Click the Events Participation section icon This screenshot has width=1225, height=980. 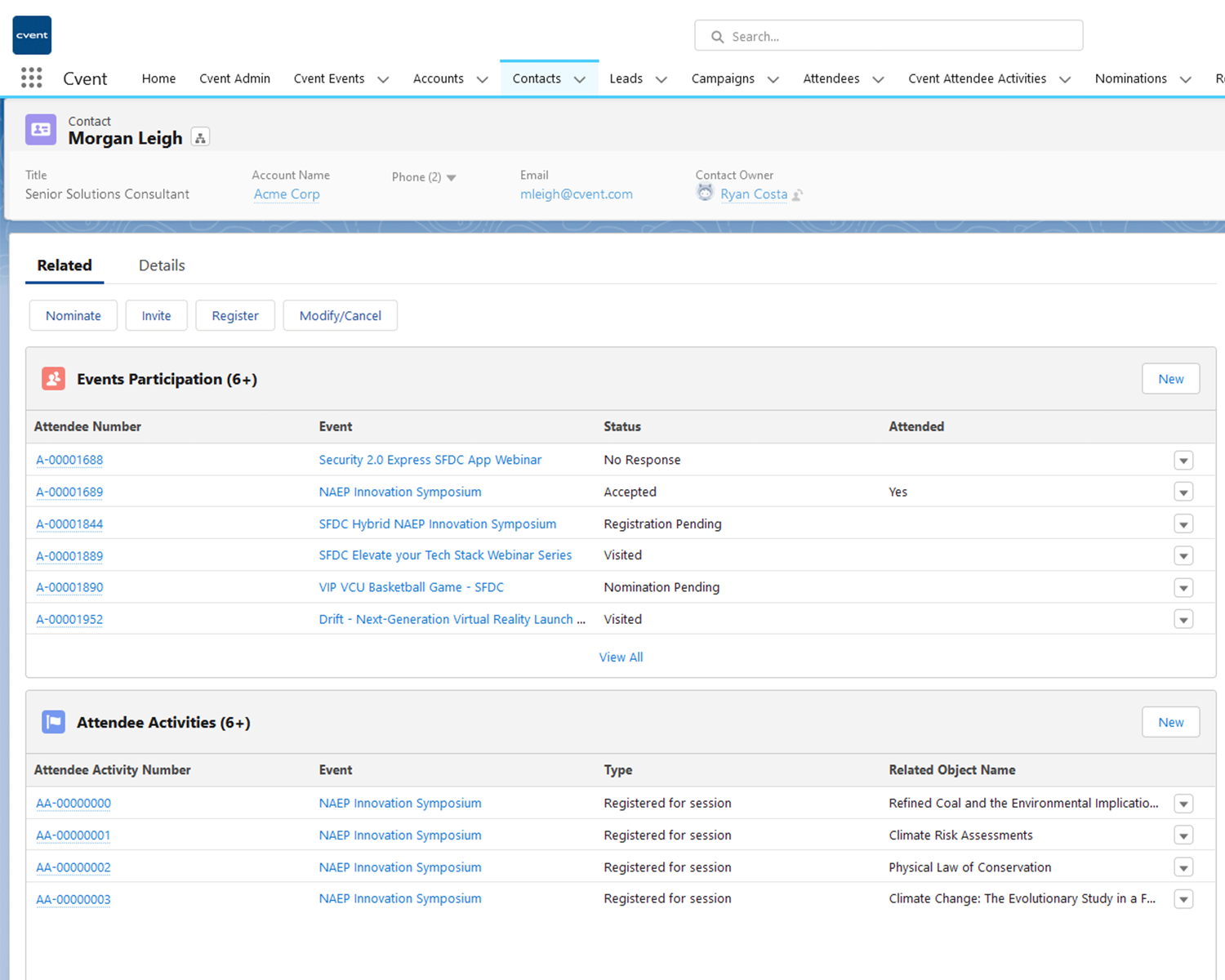click(53, 378)
